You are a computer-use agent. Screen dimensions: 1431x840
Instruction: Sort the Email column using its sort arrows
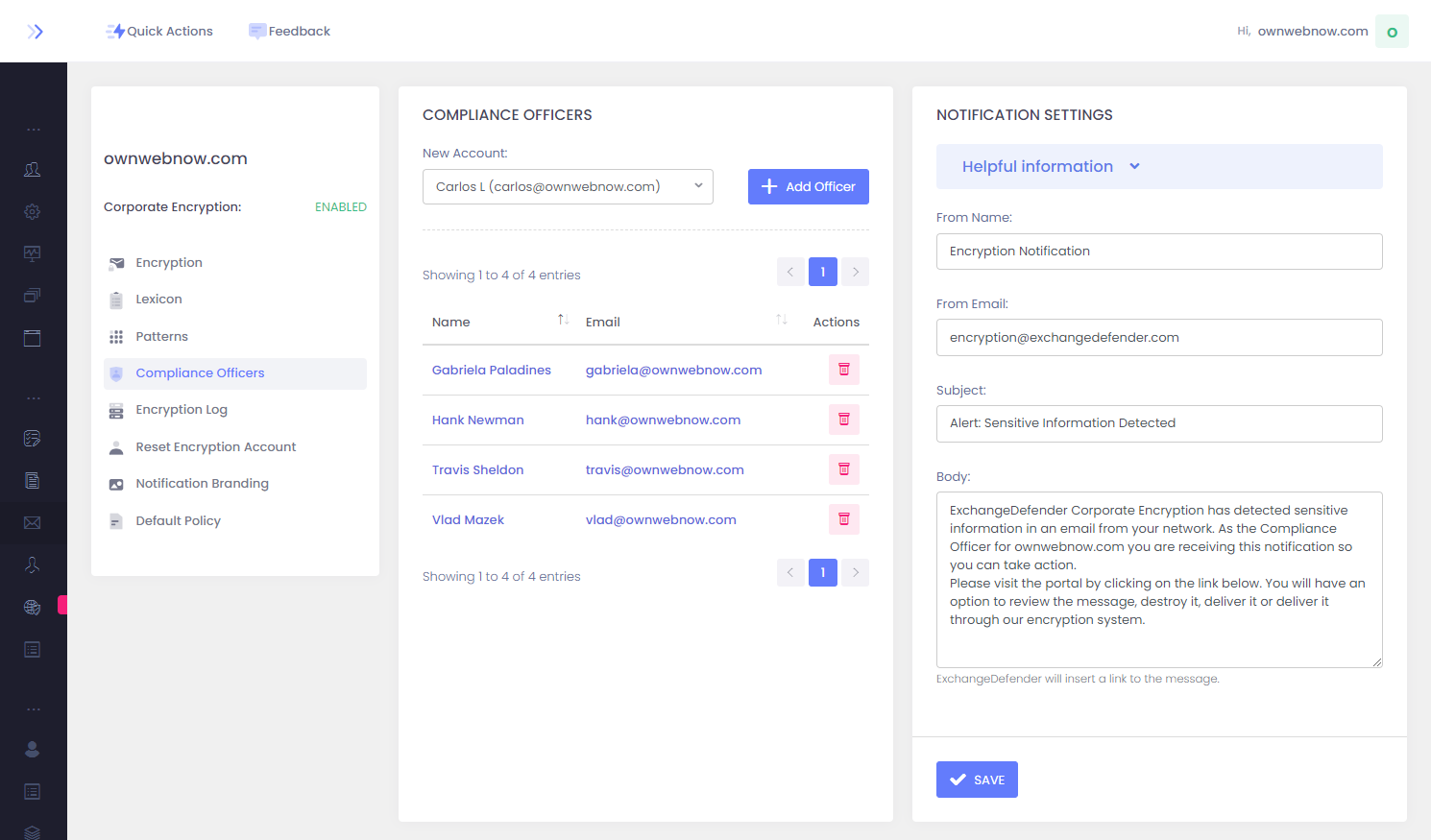pos(780,320)
